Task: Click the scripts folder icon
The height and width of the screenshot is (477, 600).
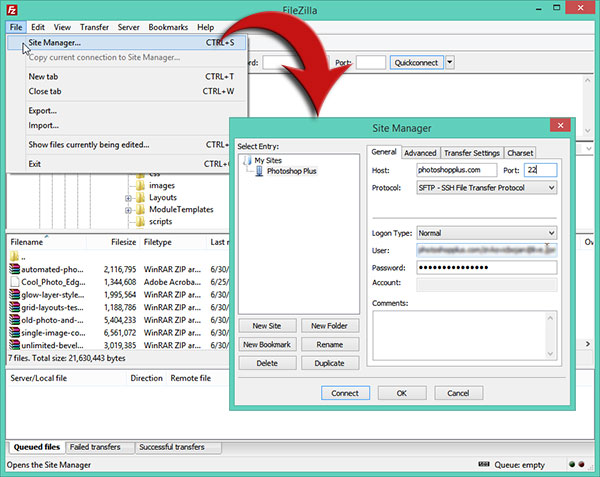Action: [140, 221]
